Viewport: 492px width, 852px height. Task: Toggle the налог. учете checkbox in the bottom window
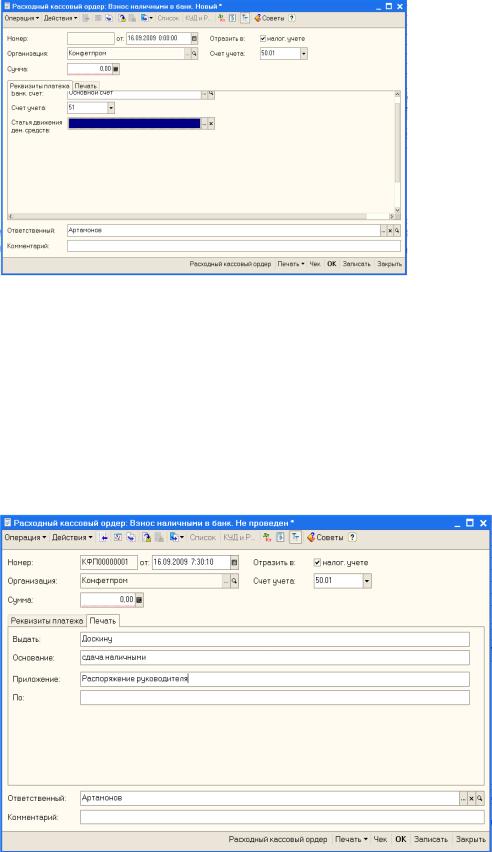click(x=317, y=563)
